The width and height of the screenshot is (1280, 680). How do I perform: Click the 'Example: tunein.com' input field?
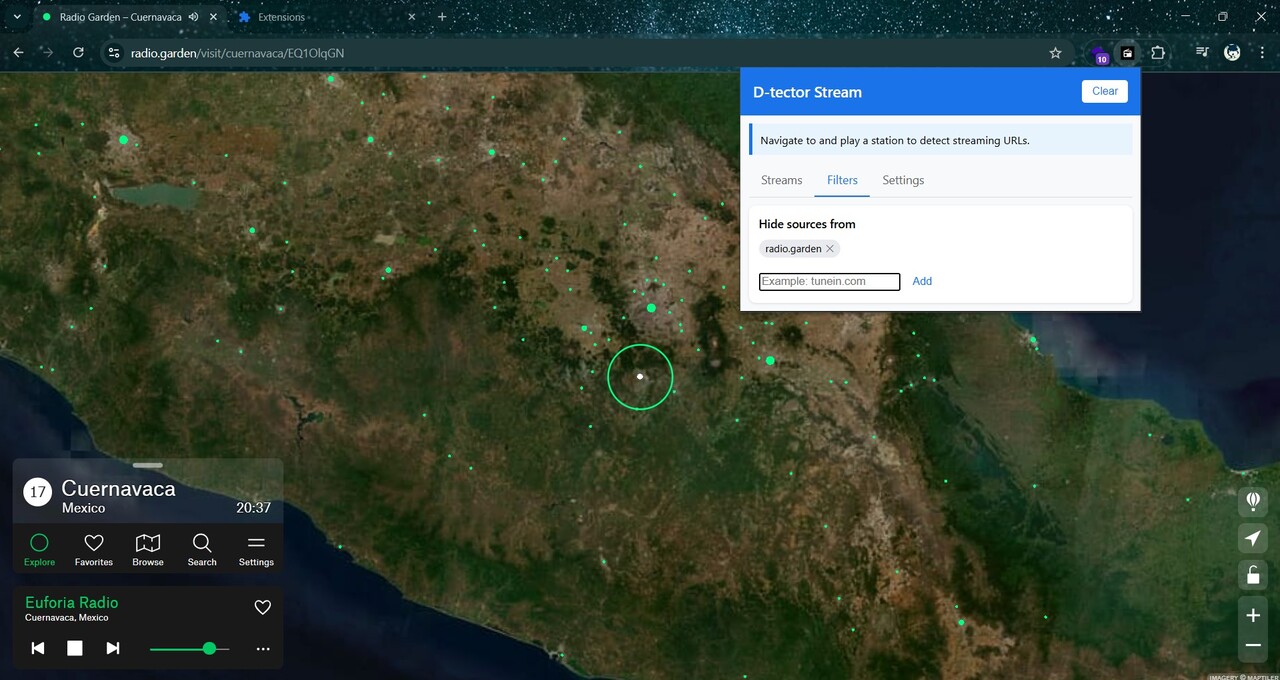(829, 282)
